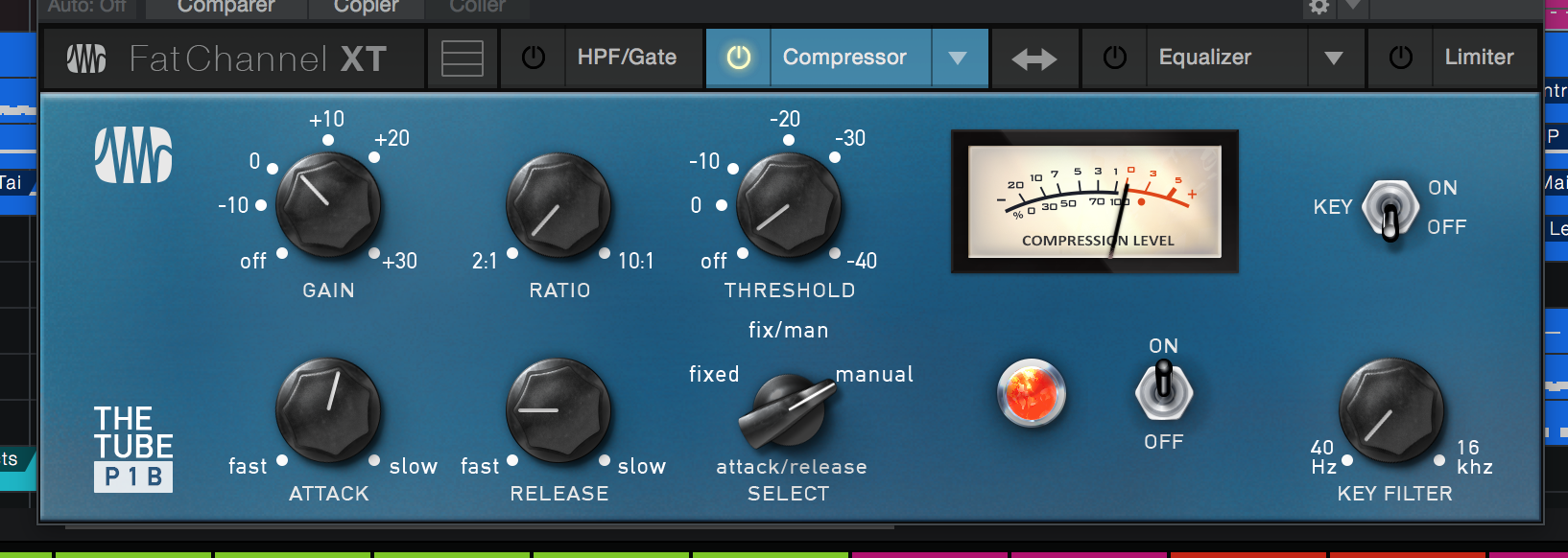Swap Compressor and Equalizer order arrows

tap(1034, 58)
